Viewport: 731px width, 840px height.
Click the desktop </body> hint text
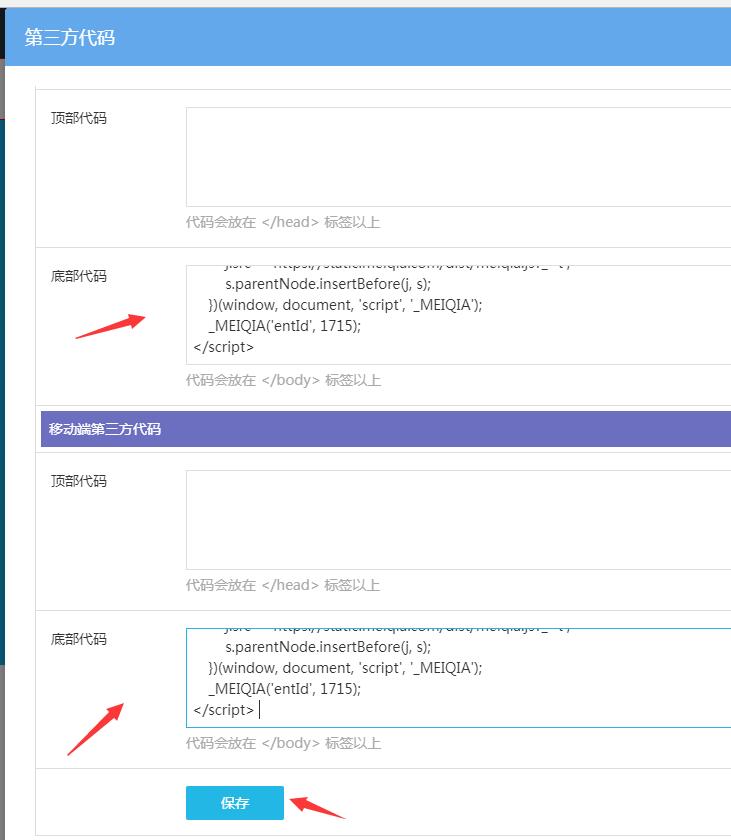(x=283, y=380)
